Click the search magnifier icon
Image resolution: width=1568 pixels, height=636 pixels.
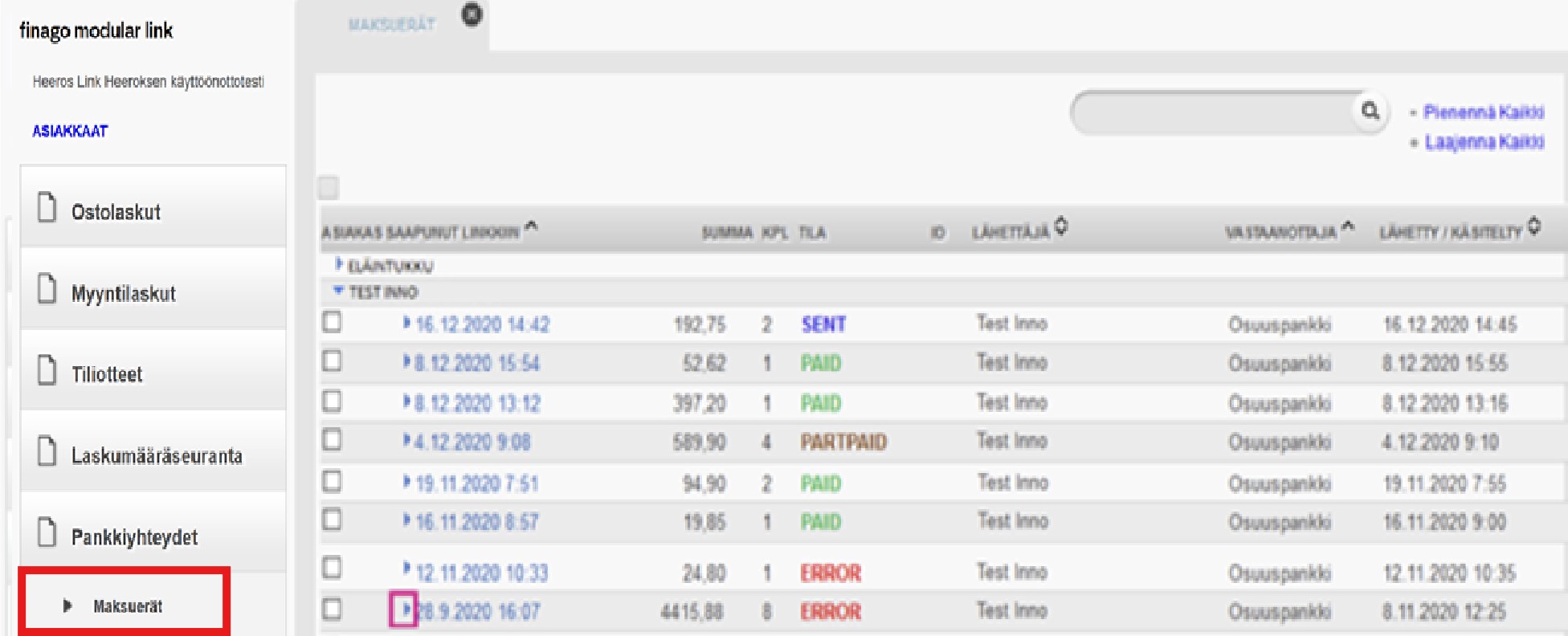1370,111
